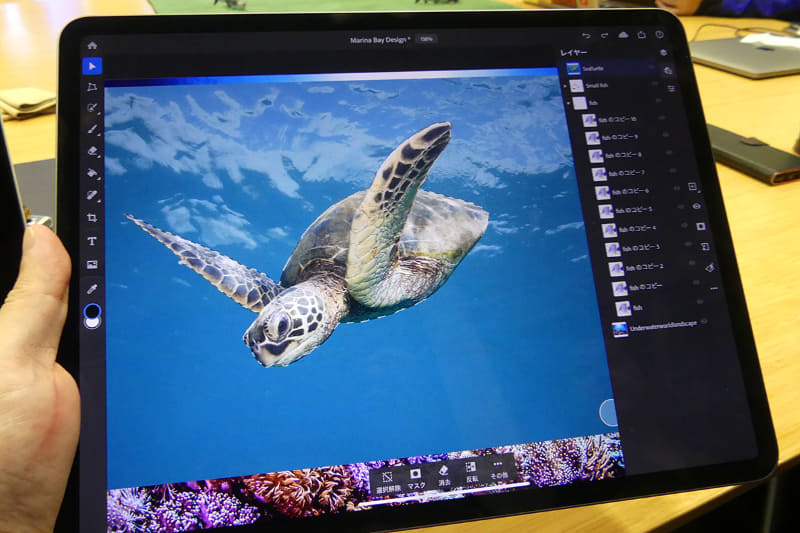
Task: Toggle layer visibility eye in taskbar
Action: [696, 206]
